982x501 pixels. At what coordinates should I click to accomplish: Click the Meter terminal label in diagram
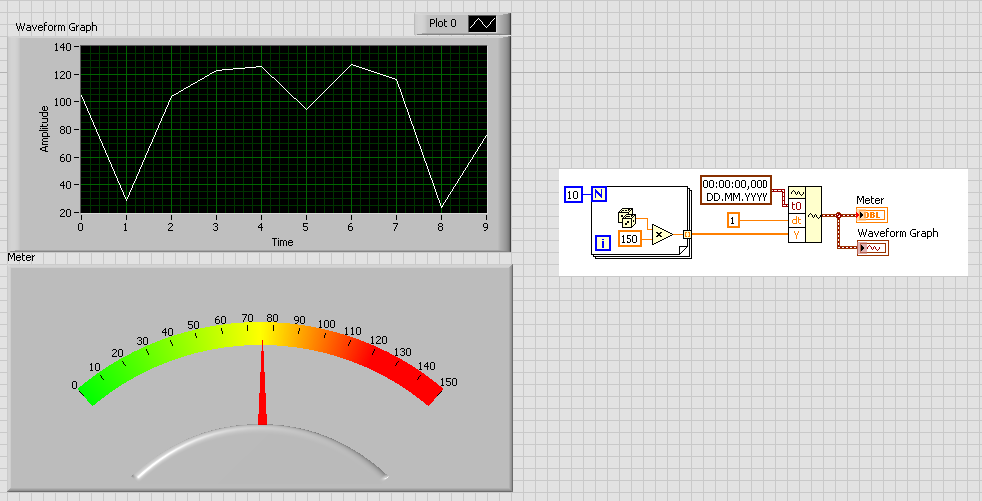tap(870, 200)
